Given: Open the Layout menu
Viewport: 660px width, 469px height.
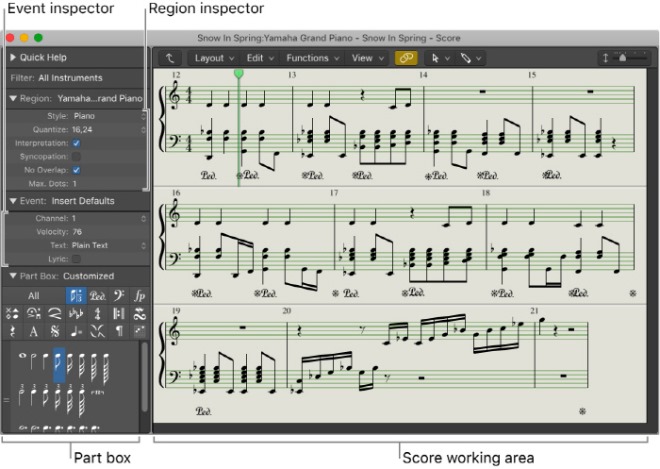Looking at the screenshot, I should pyautogui.click(x=214, y=58).
